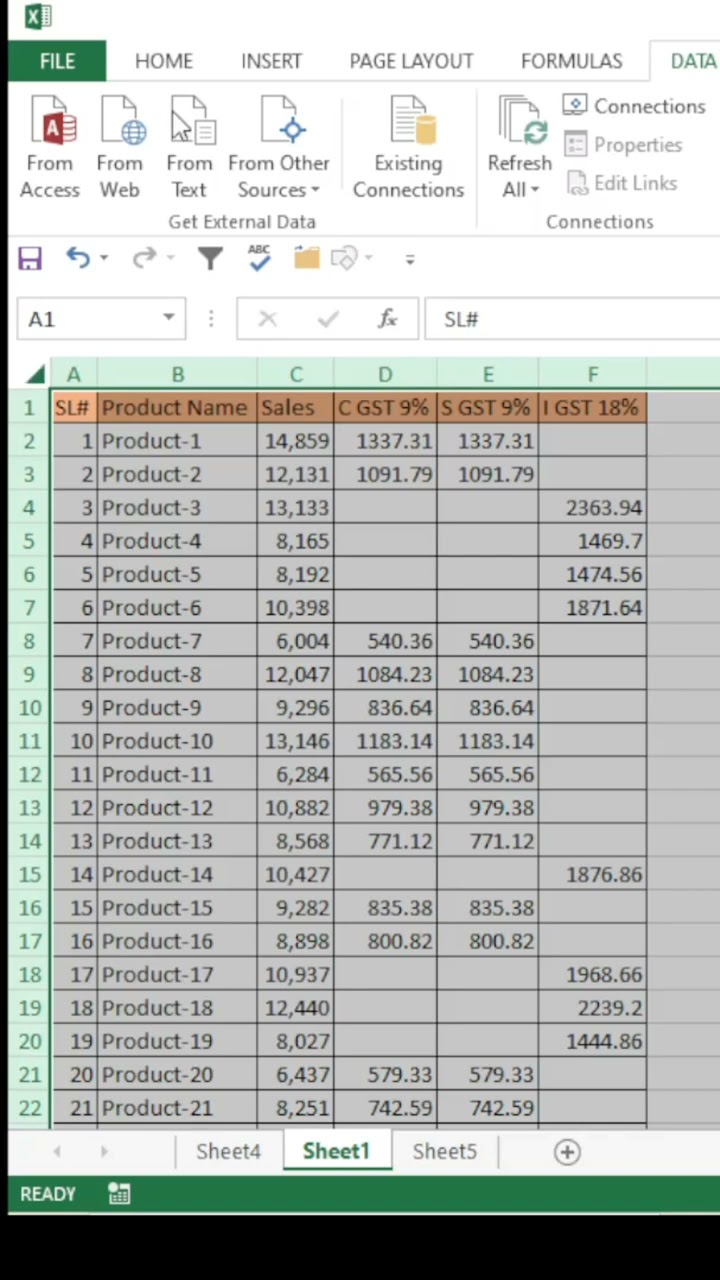Click the Properties button
Image resolution: width=720 pixels, height=1280 pixels.
623,145
